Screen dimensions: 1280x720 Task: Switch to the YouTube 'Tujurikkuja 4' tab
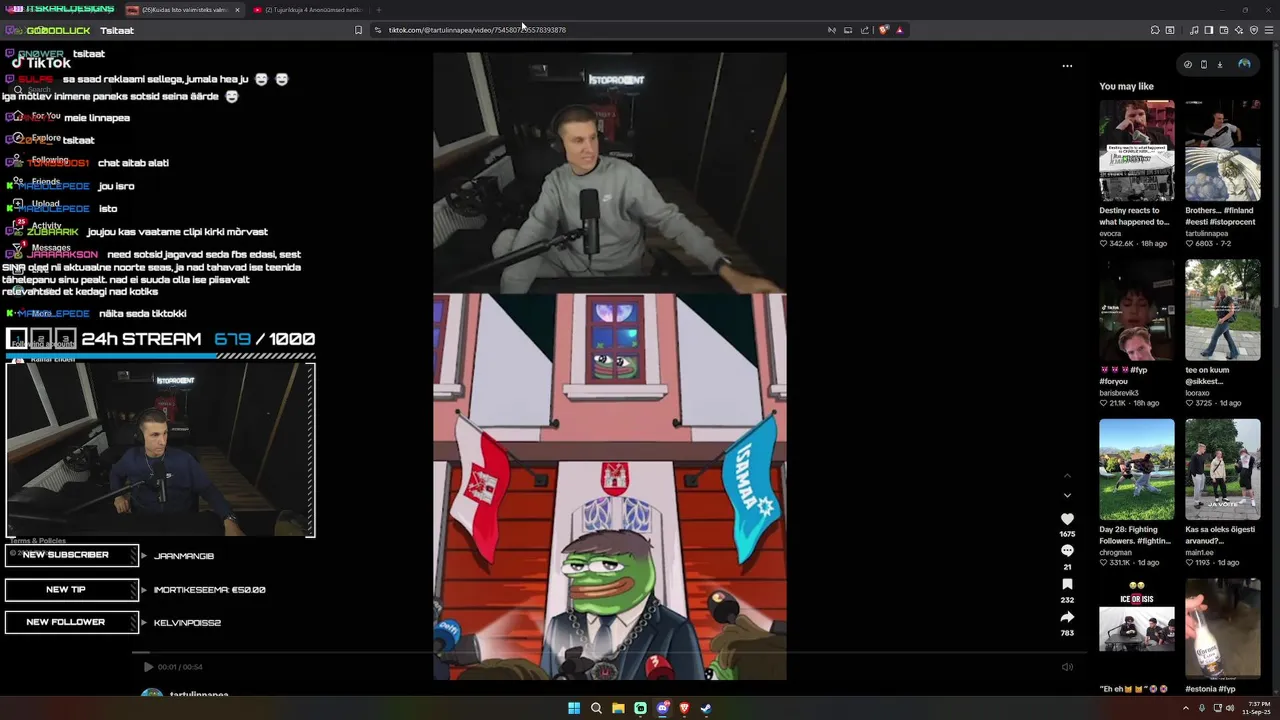tap(309, 10)
